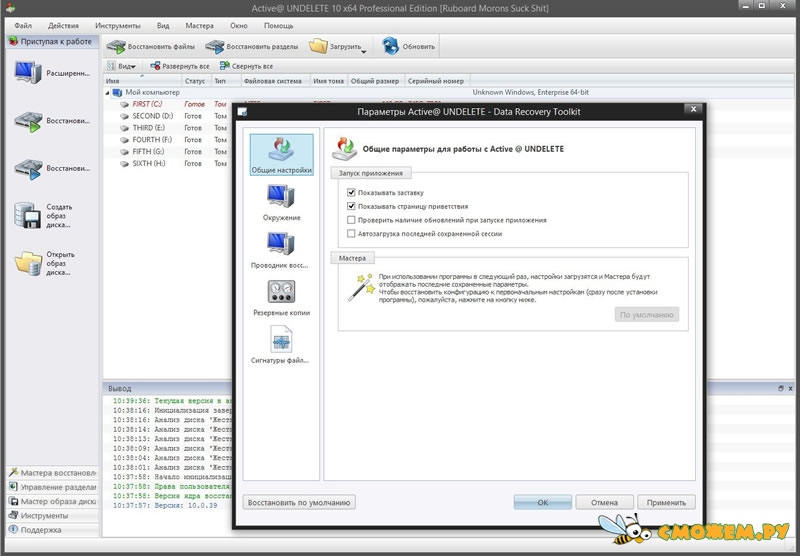This screenshot has height=556, width=800.
Task: Click the OK button
Action: click(x=543, y=502)
